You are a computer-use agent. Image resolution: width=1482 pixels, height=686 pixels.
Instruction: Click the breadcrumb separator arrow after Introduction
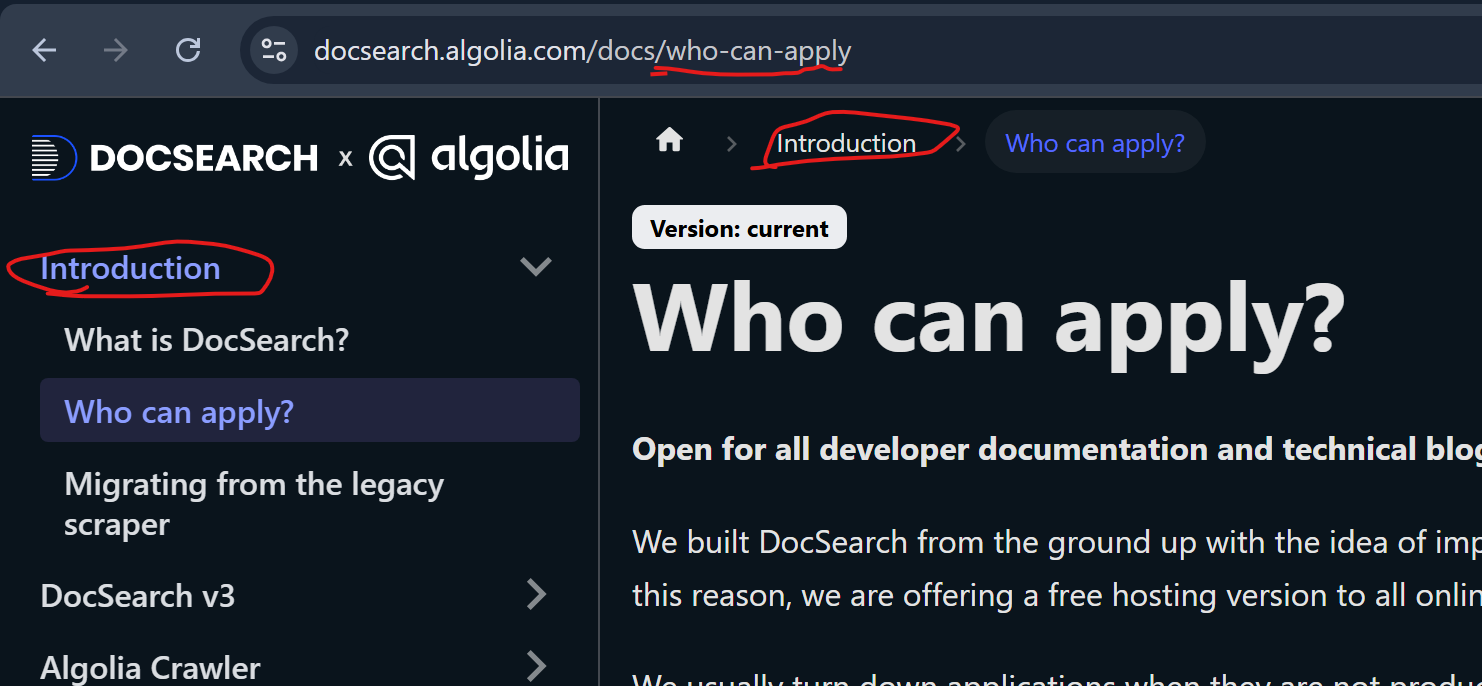(x=960, y=142)
